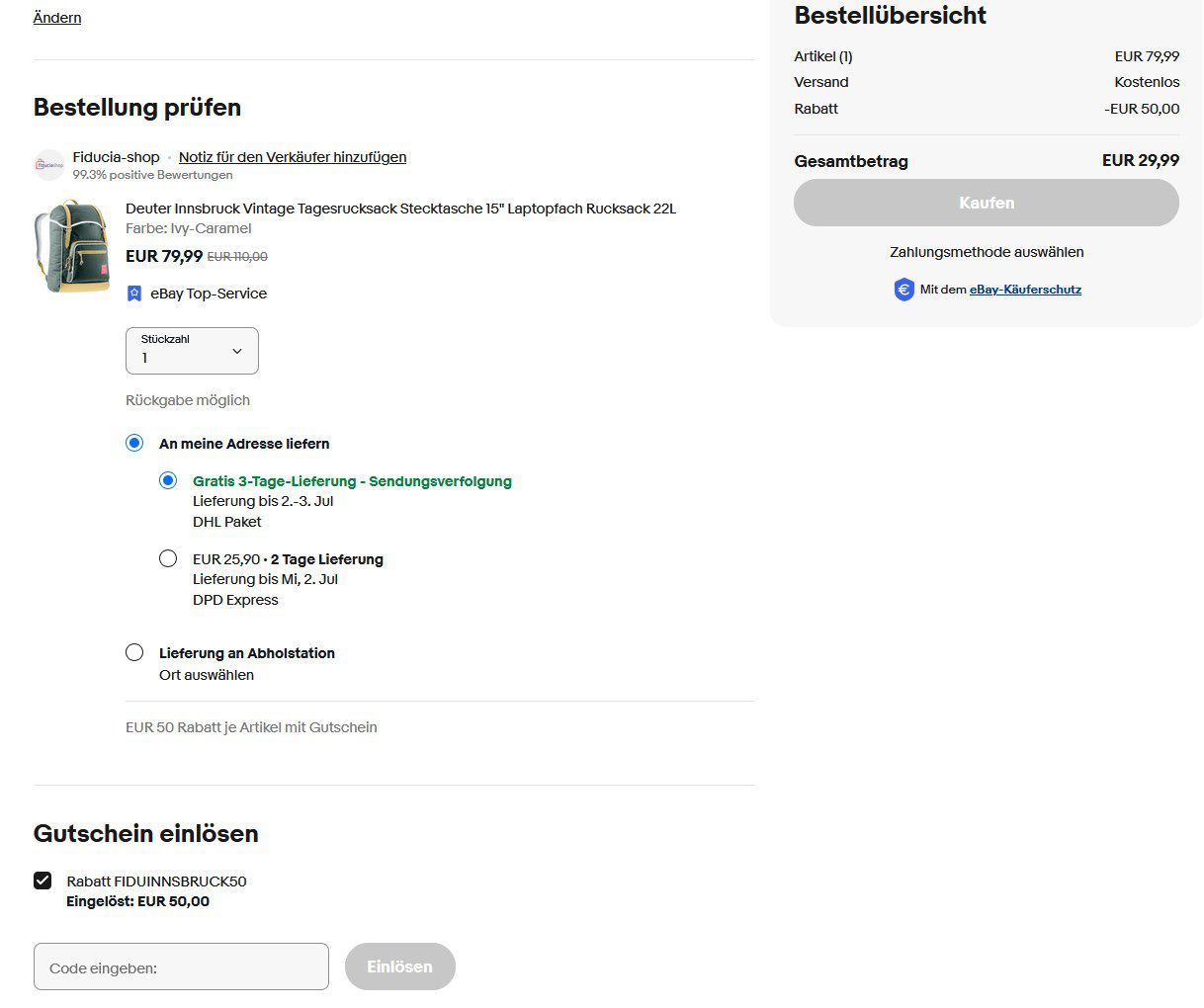Click the 'Farbe: Ivy-Caramel' text
Screen dimensions: 1204x1008
[189, 228]
